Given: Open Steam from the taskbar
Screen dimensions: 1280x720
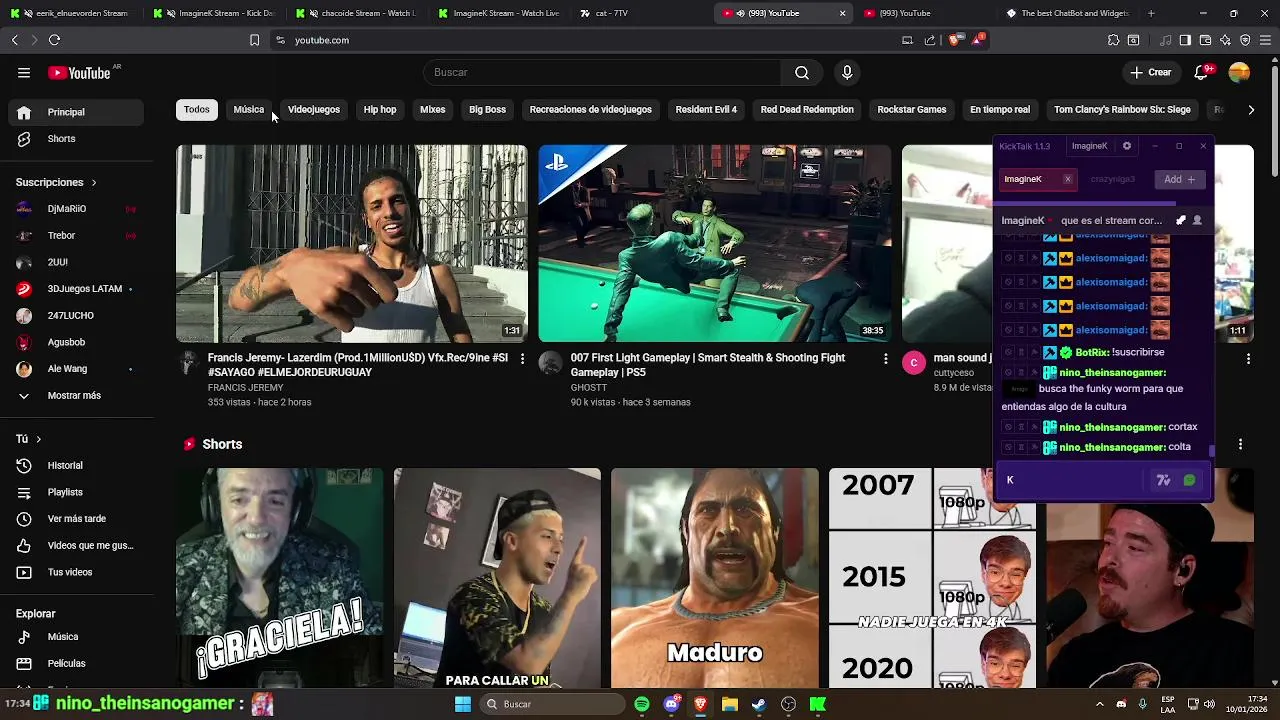Looking at the screenshot, I should pos(759,704).
